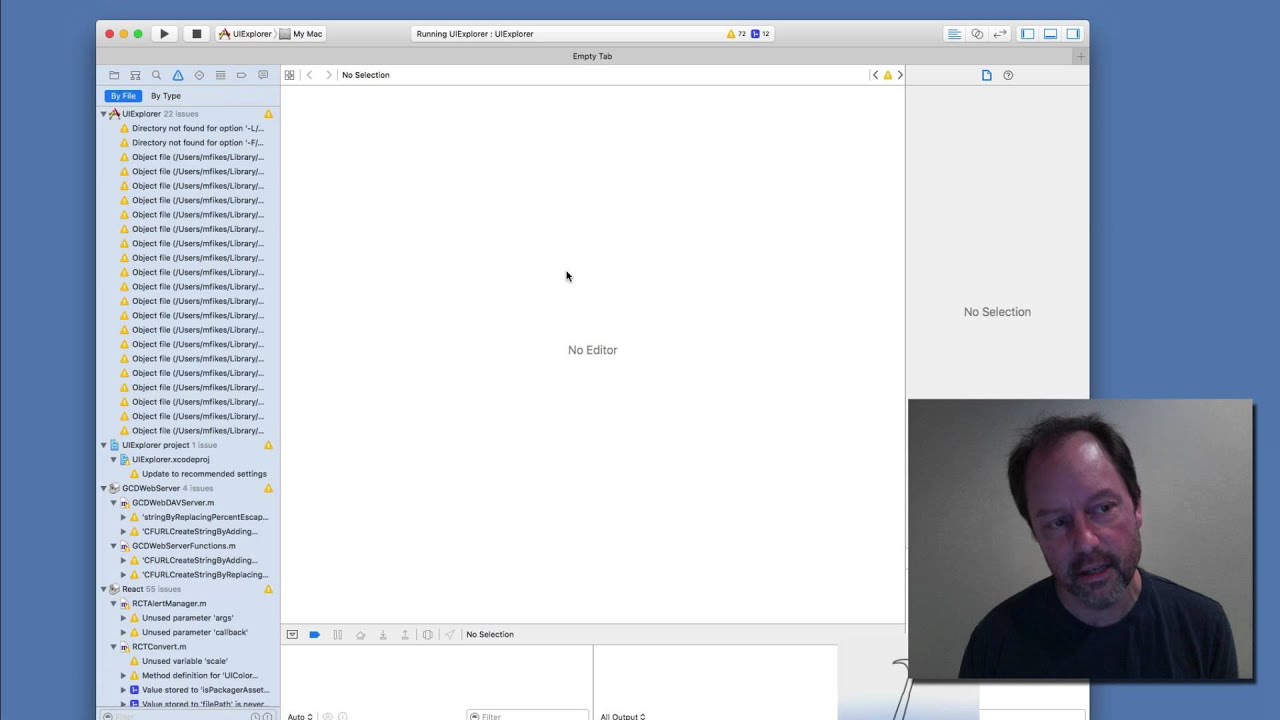Choose the UIExplorer scheme selector
The image size is (1280, 720).
tap(245, 34)
